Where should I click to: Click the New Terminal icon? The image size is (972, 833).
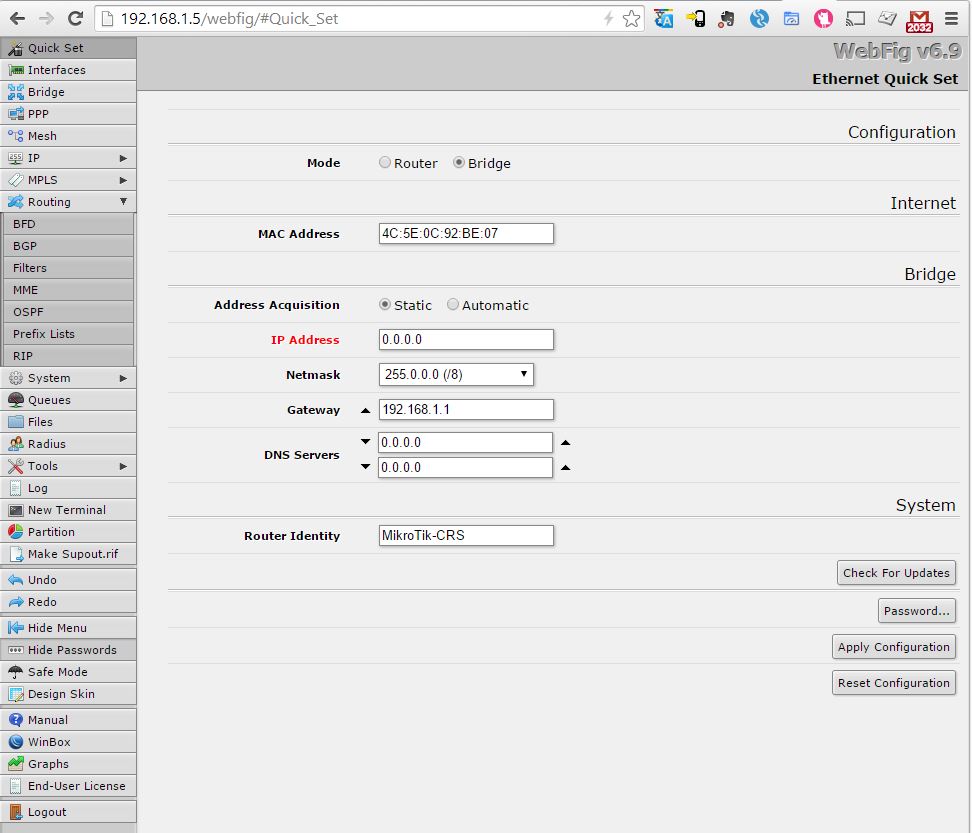click(x=16, y=510)
